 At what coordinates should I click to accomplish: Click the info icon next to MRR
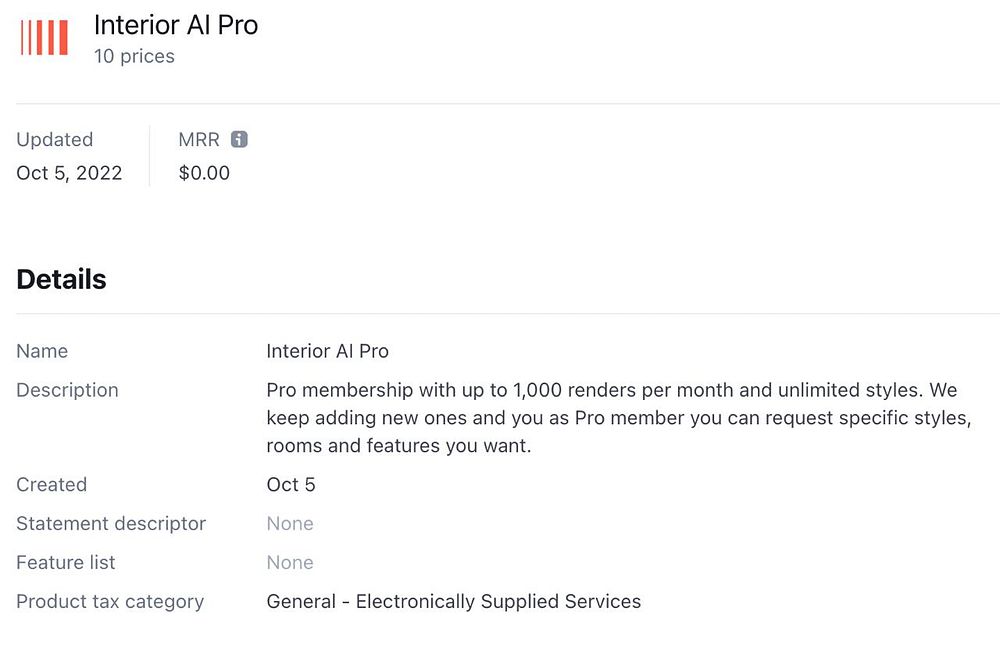click(239, 139)
